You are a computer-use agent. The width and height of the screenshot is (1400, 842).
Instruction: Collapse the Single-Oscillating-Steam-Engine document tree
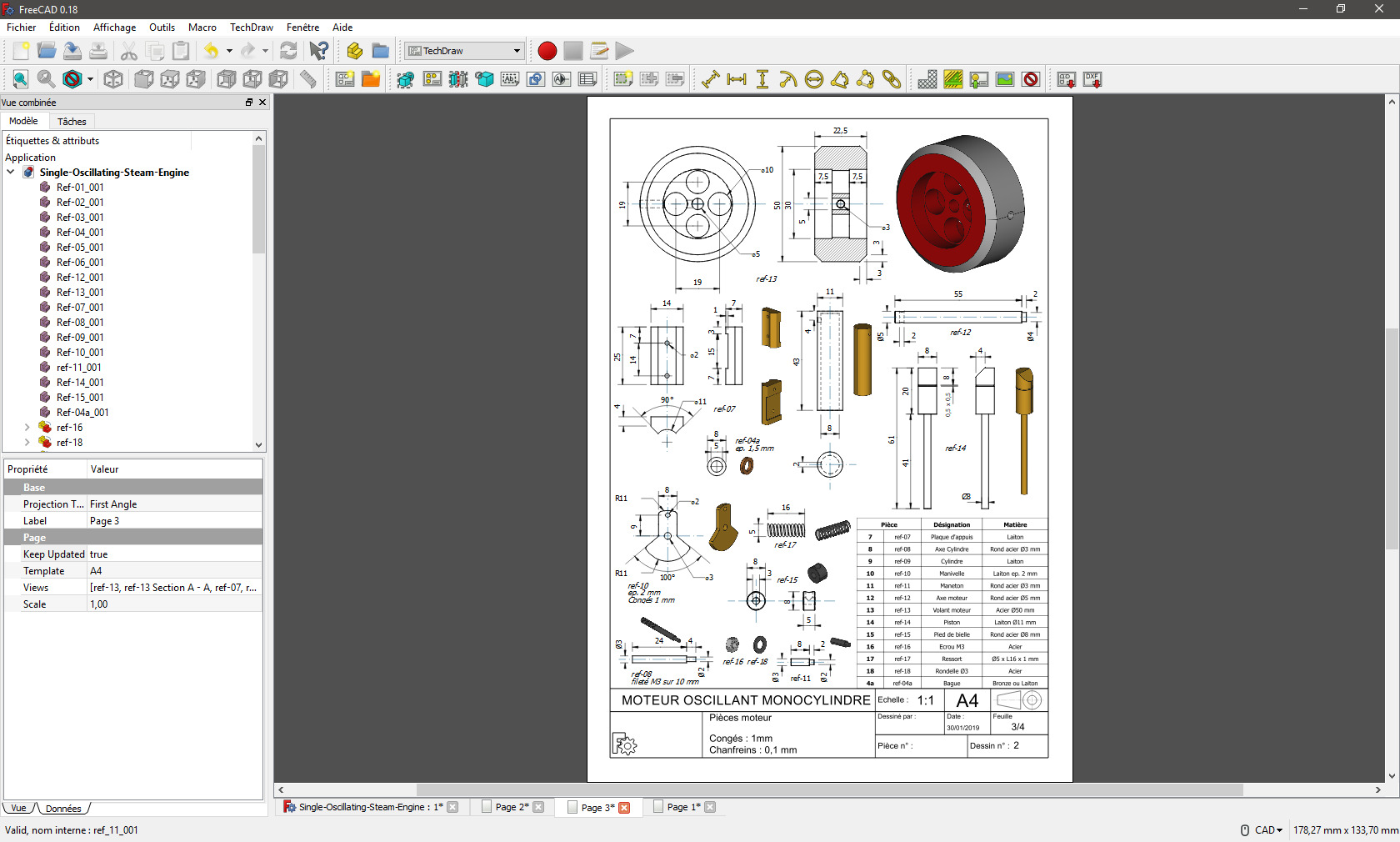coord(11,173)
